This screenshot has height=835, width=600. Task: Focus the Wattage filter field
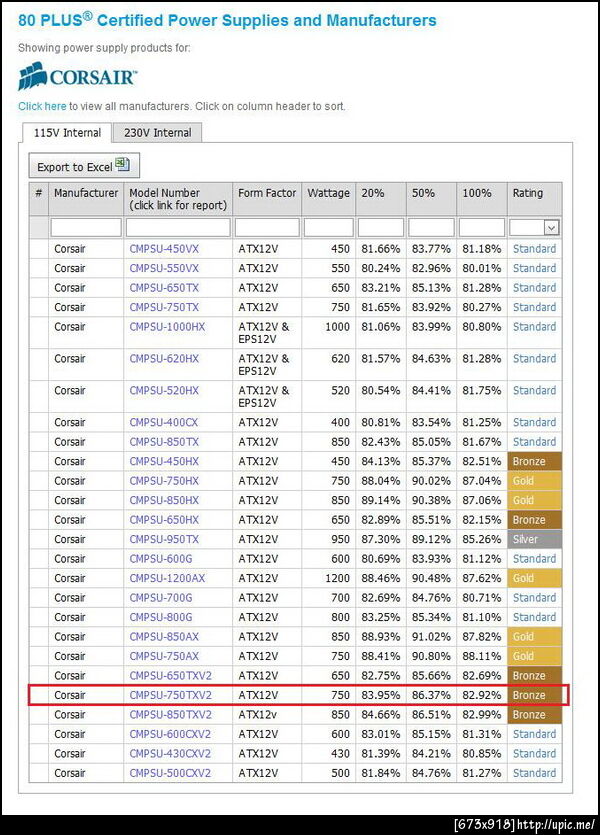pyautogui.click(x=328, y=228)
